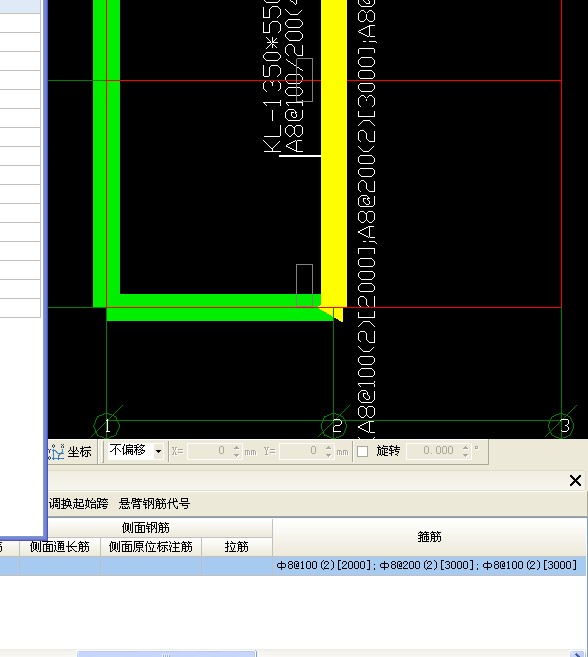The image size is (588, 657).
Task: Click the KL-1 350*550 beam label
Action: tap(272, 77)
